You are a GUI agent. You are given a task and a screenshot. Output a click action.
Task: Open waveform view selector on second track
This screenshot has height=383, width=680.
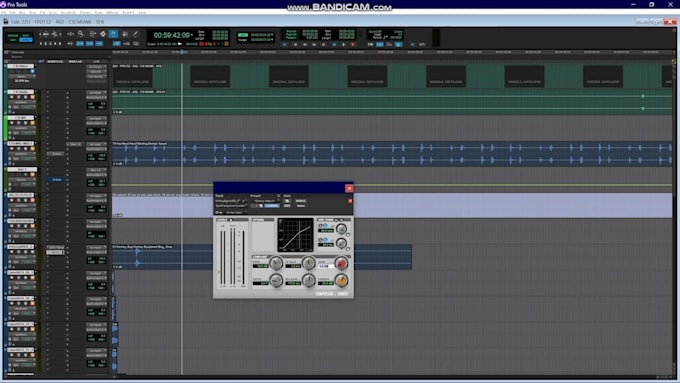pyautogui.click(x=21, y=102)
